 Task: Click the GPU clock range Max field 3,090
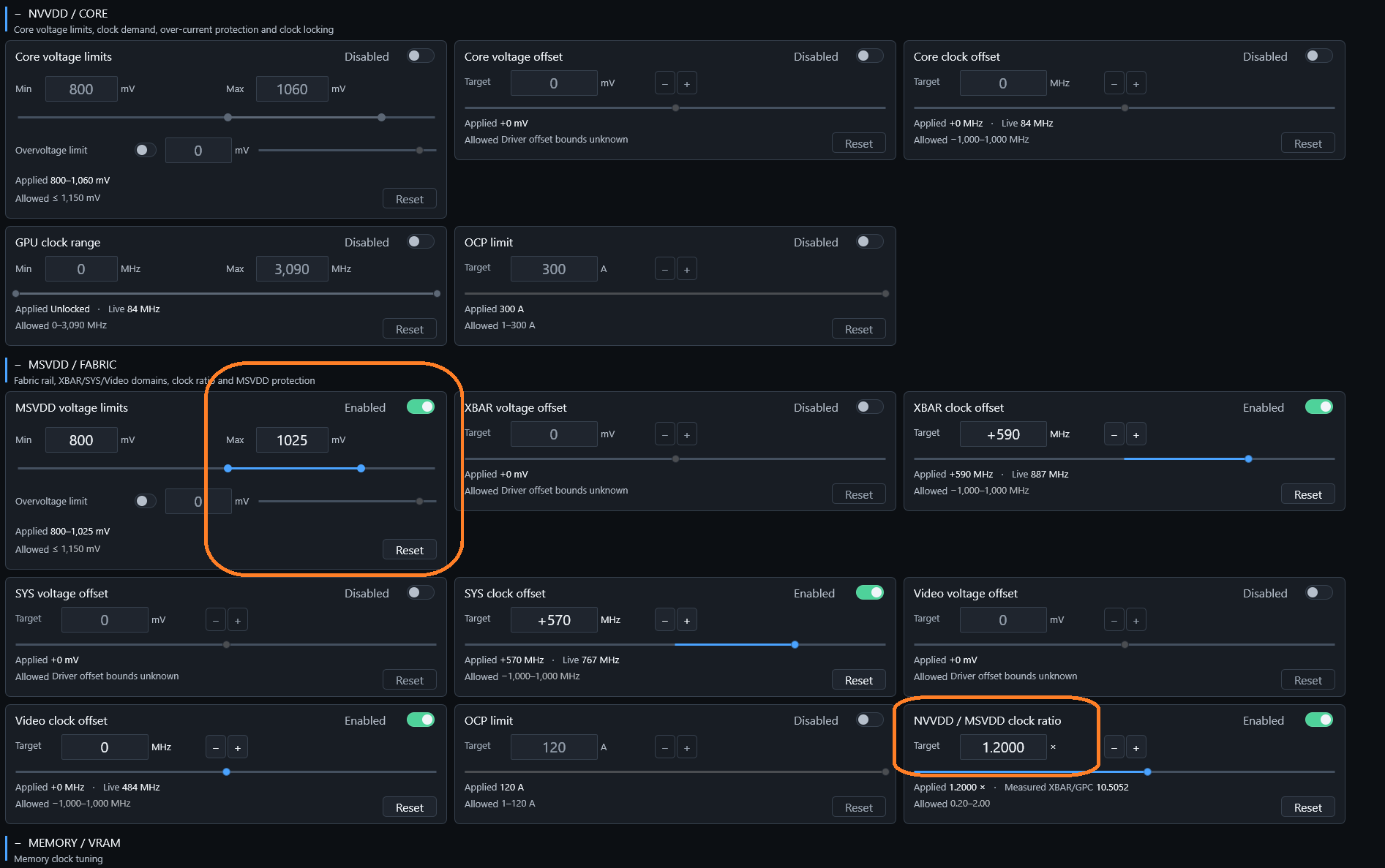292,269
